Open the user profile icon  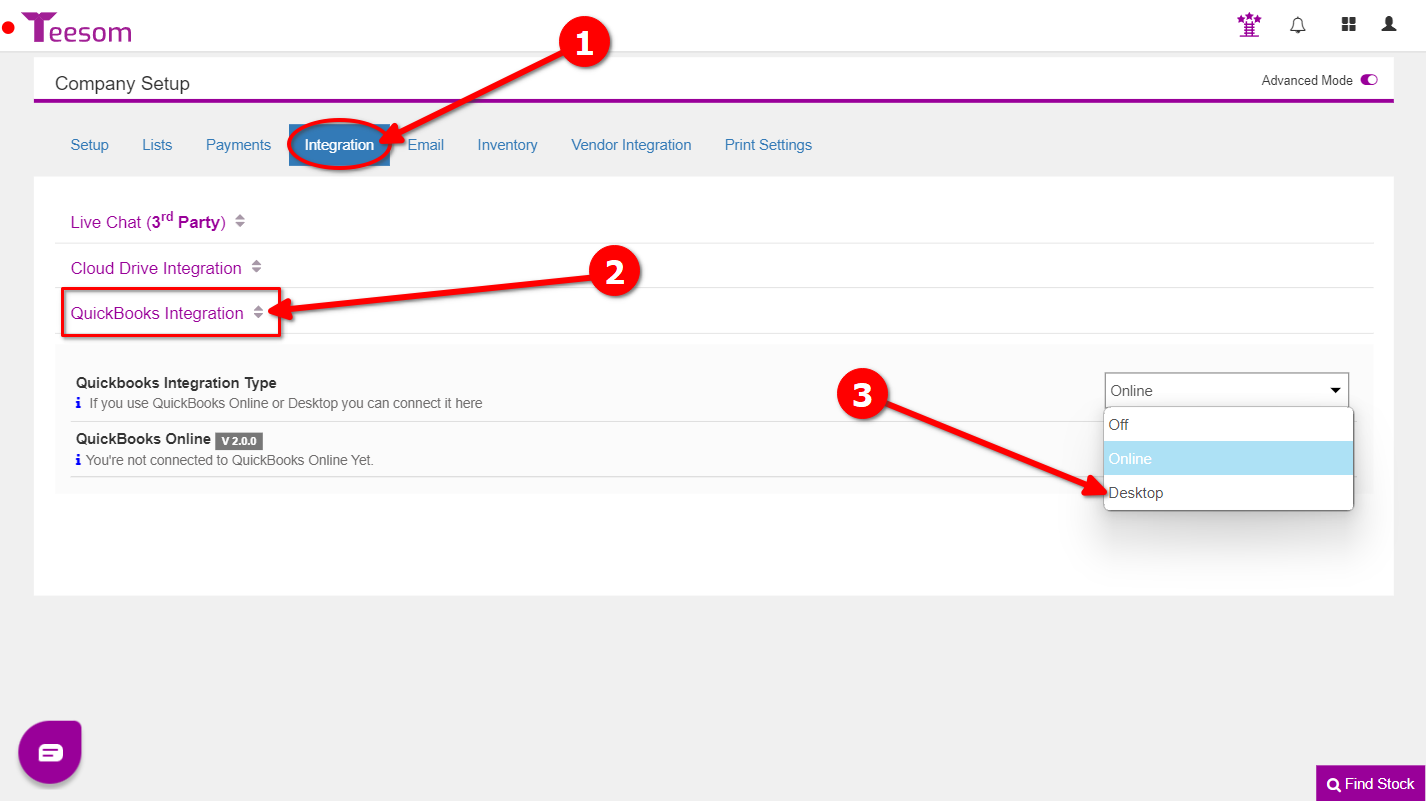tap(1389, 24)
